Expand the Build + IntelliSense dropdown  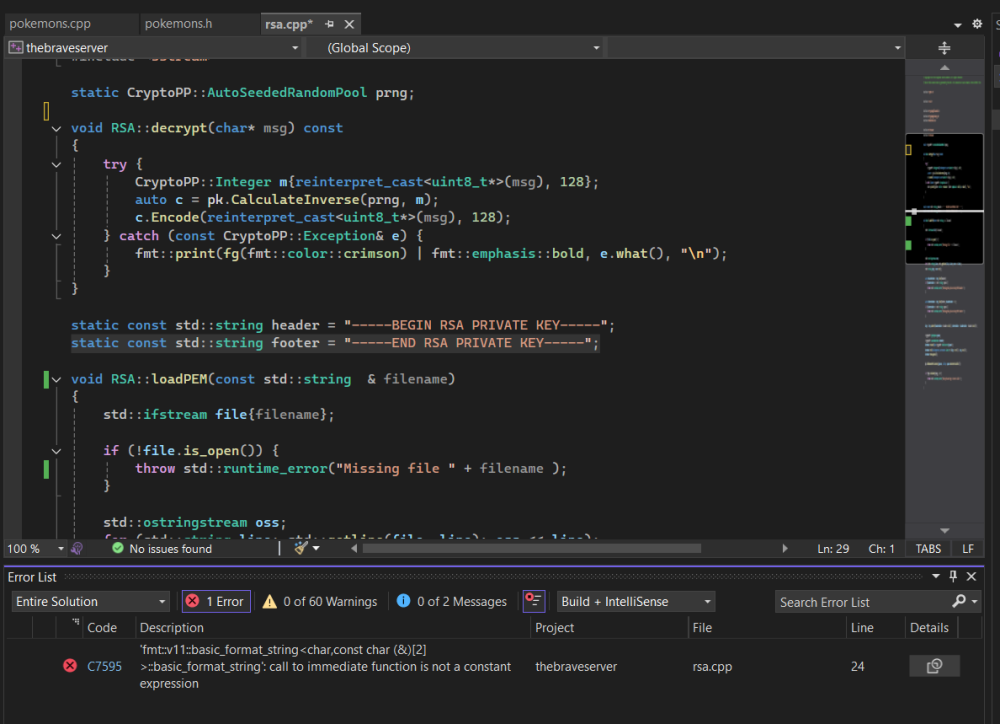click(636, 601)
